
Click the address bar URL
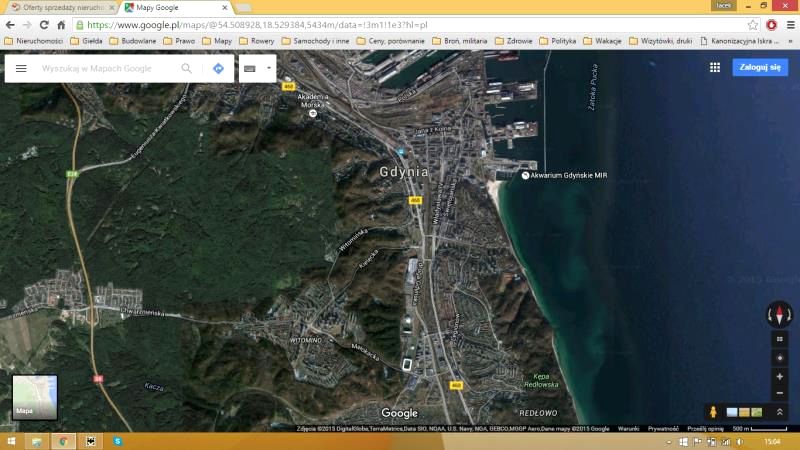click(257, 24)
